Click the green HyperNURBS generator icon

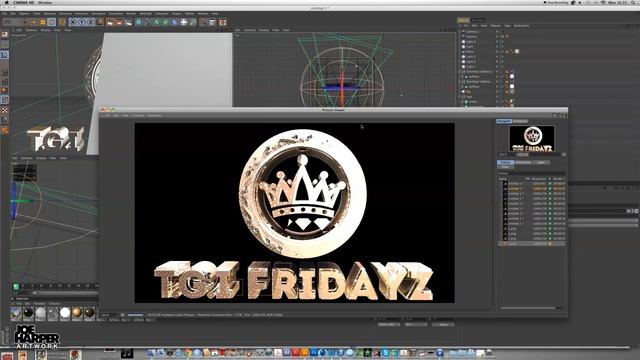coord(156,22)
